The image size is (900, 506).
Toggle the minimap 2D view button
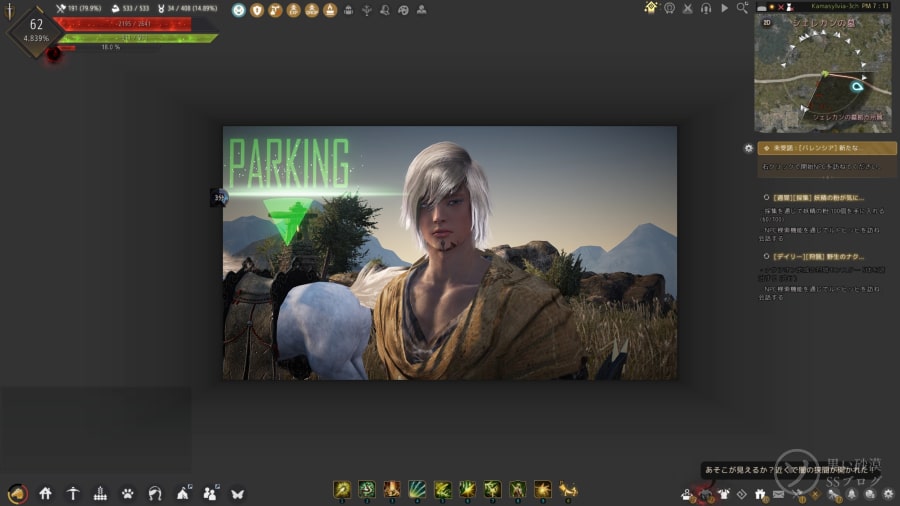pyautogui.click(x=767, y=22)
